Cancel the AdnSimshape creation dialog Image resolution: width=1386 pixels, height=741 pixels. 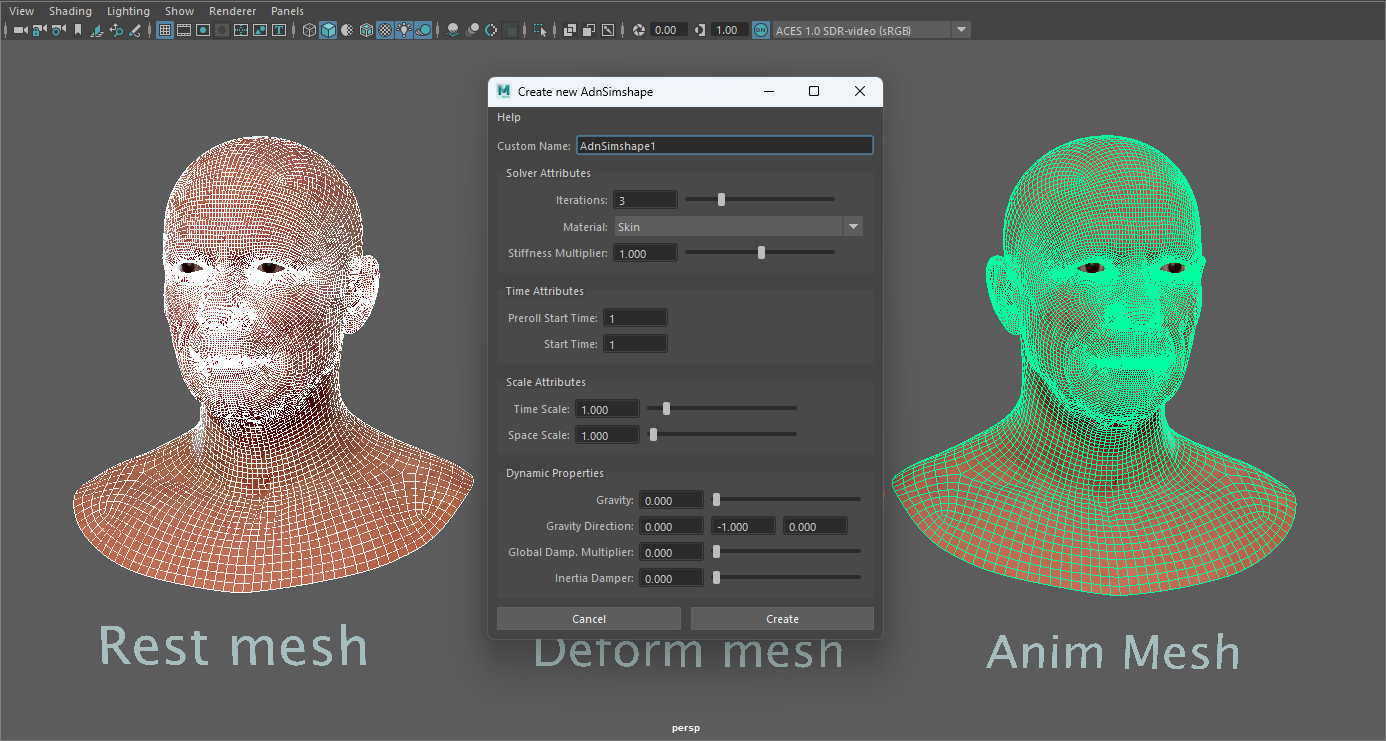pyautogui.click(x=588, y=618)
